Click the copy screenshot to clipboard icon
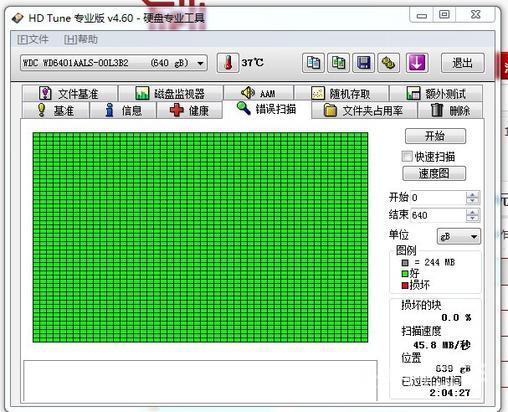Screen dimensions: 508x412 (x=338, y=63)
